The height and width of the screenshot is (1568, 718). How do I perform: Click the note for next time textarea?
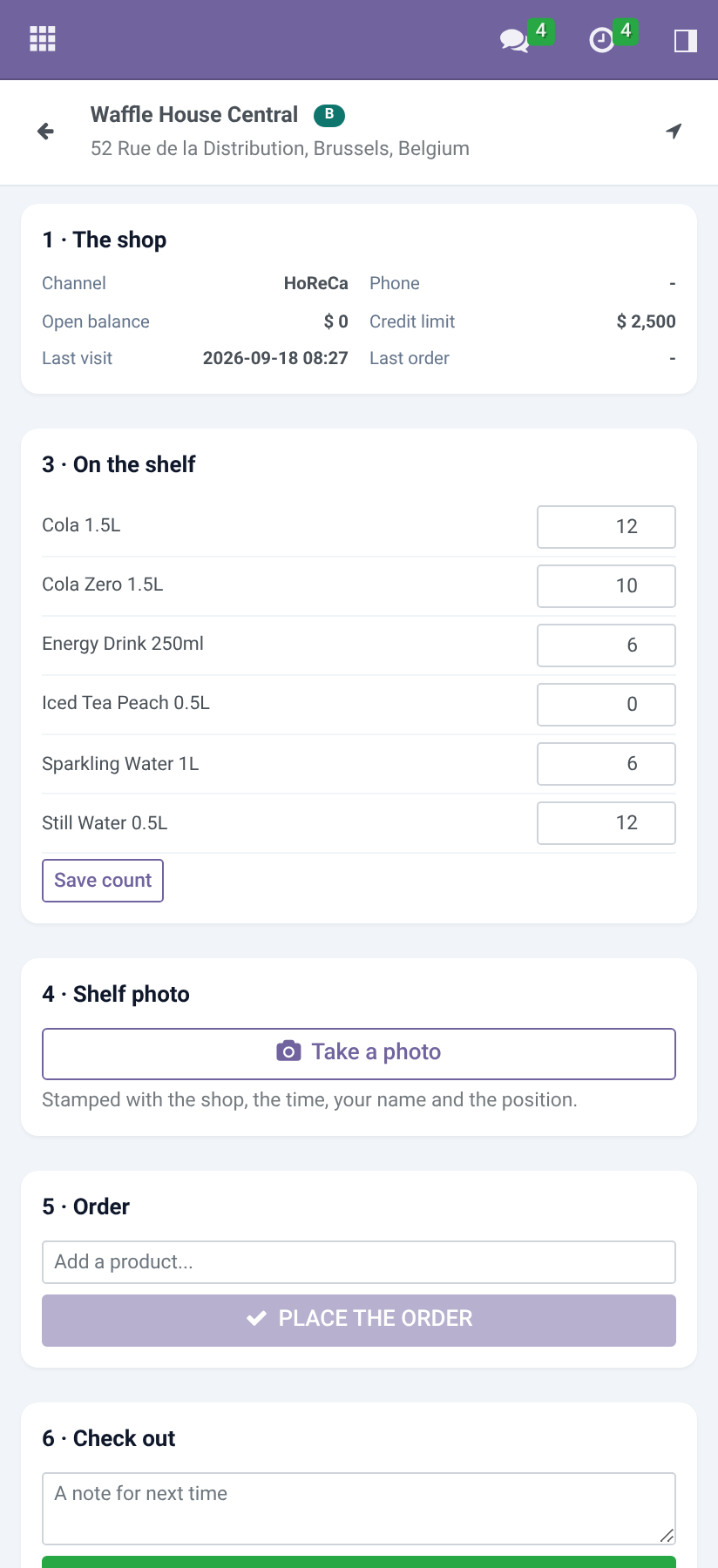(x=359, y=1509)
